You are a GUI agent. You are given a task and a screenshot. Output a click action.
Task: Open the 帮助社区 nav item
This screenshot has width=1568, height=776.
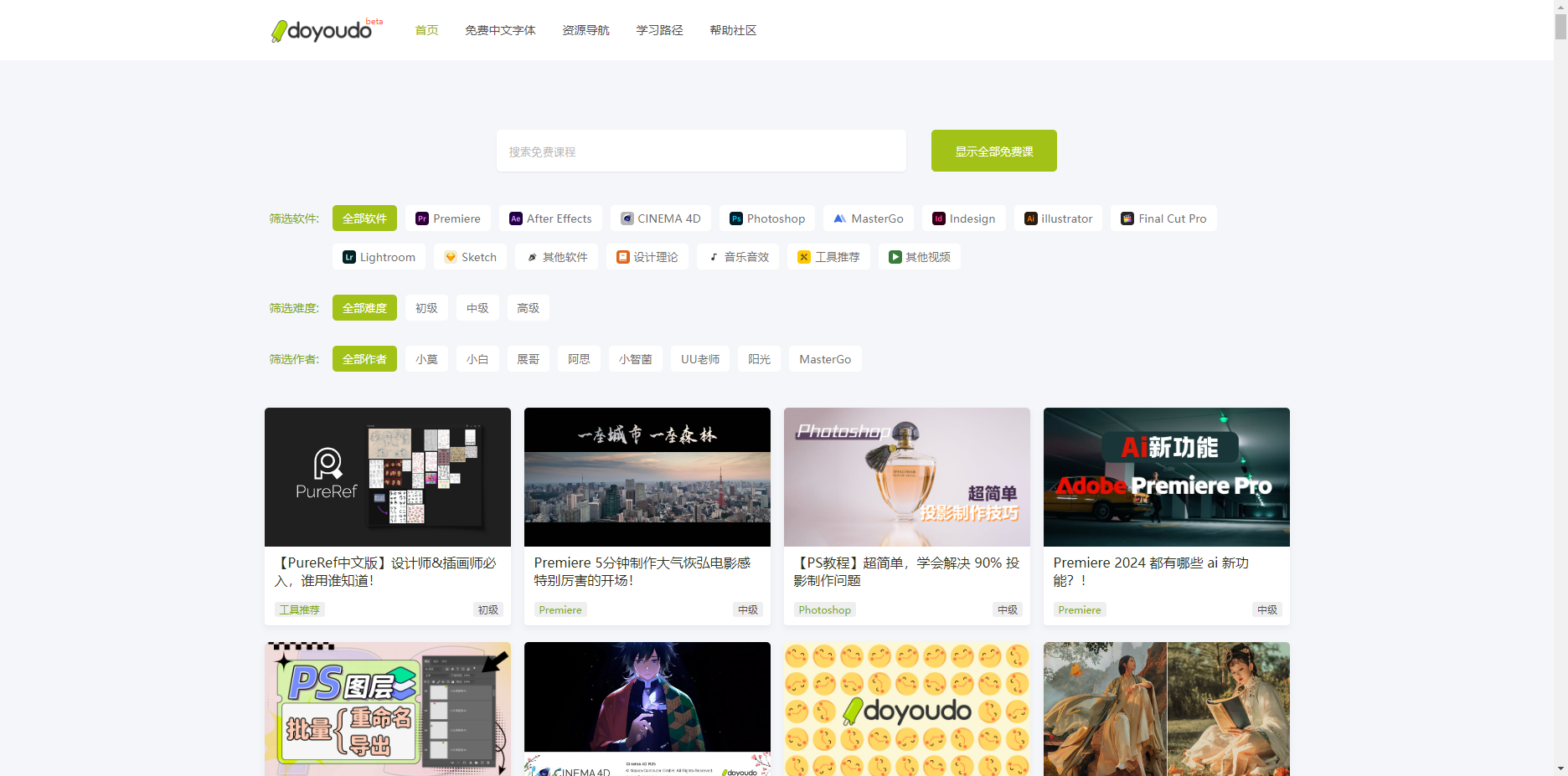tap(733, 30)
